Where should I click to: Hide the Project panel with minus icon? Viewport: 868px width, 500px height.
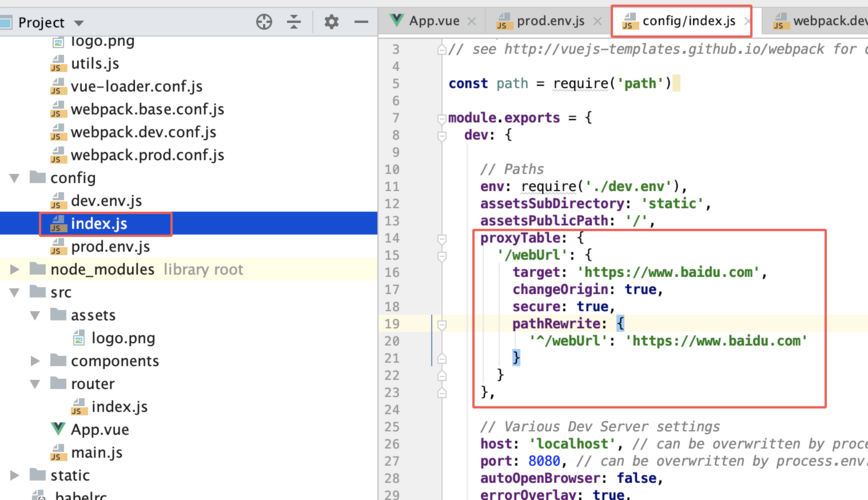[x=361, y=22]
